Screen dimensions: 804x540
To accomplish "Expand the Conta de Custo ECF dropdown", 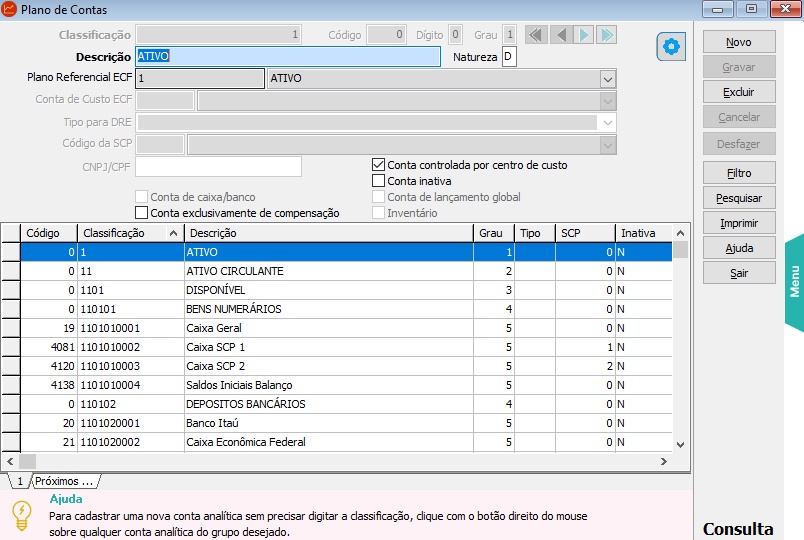I will pos(608,101).
